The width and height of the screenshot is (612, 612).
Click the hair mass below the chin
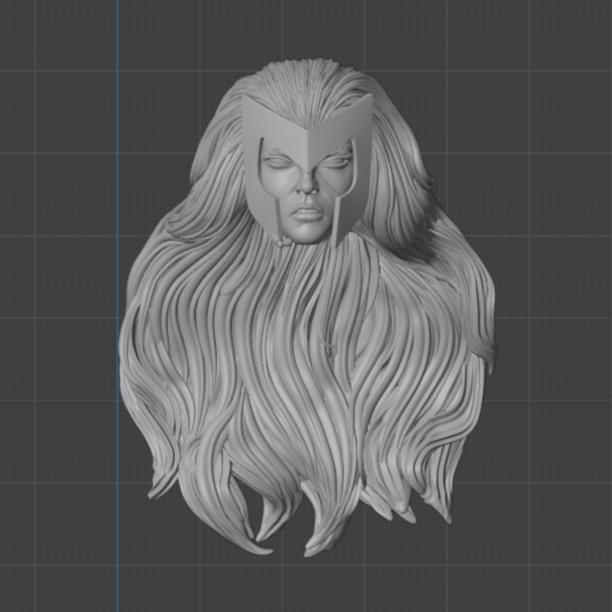[305, 330]
